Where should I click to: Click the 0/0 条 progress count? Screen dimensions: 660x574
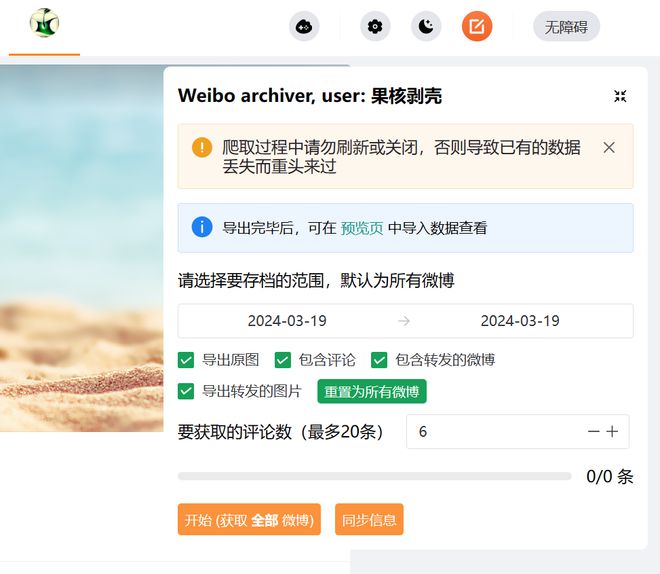click(610, 476)
